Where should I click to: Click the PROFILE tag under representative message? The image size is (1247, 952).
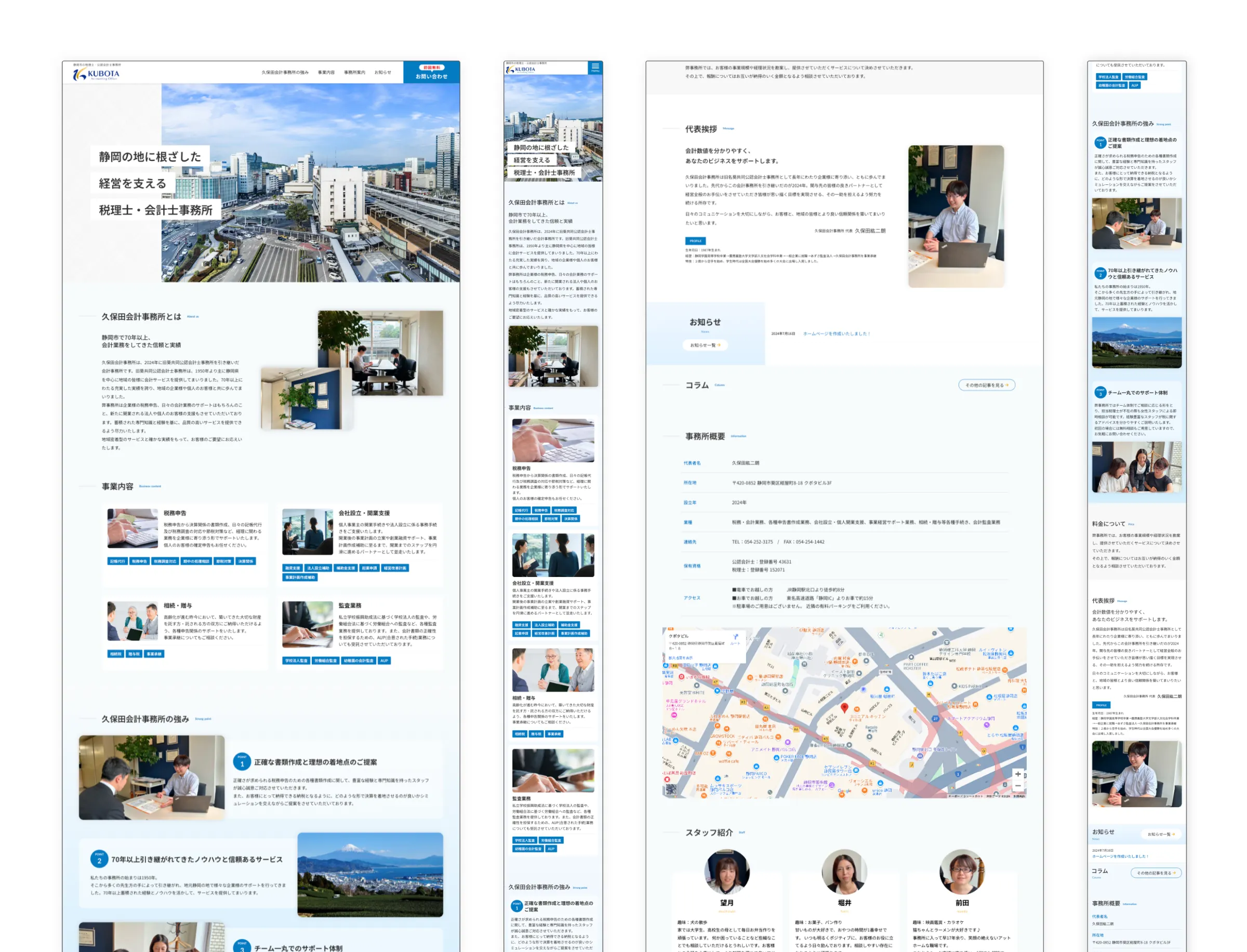695,241
